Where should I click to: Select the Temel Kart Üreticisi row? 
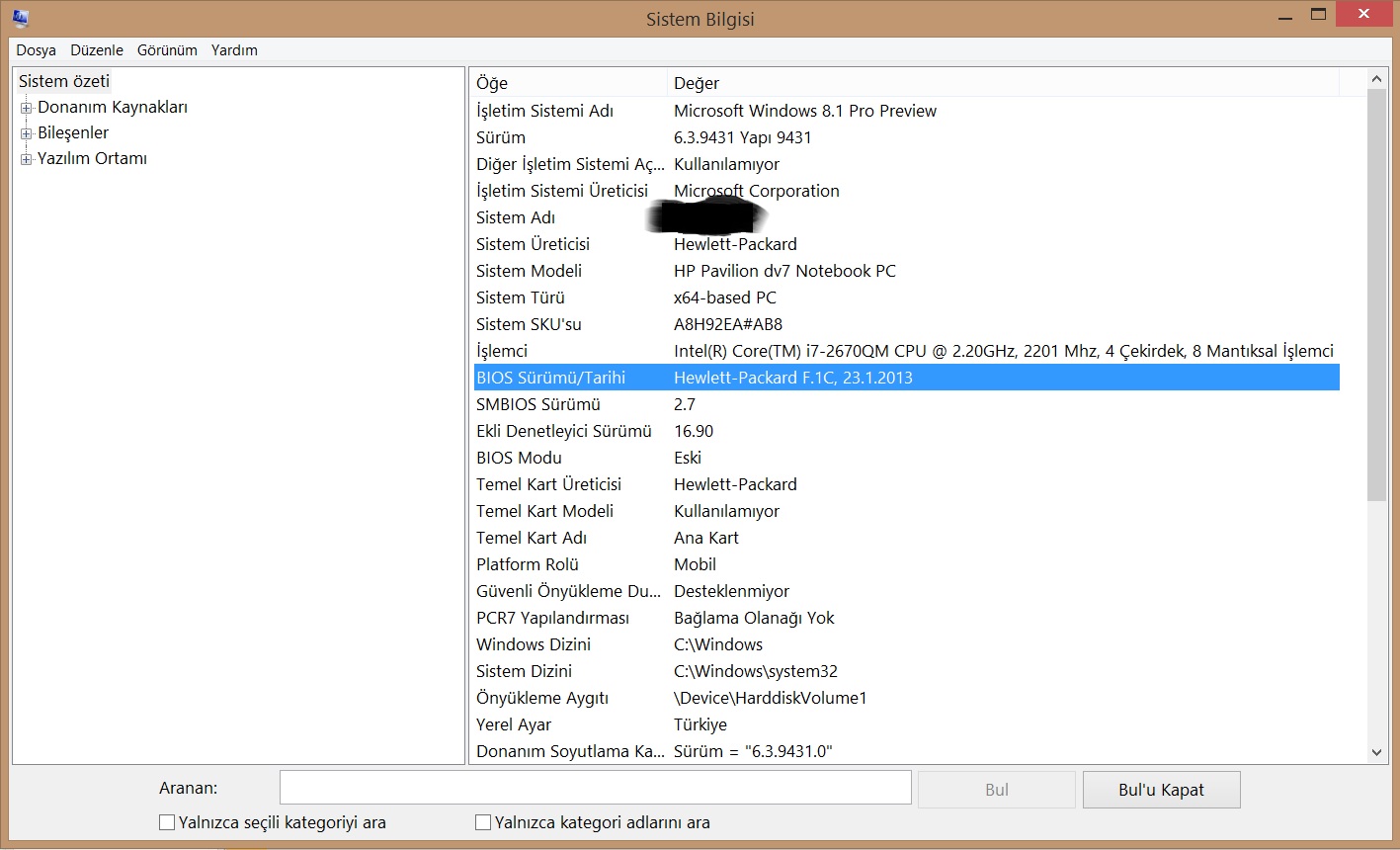point(907,484)
